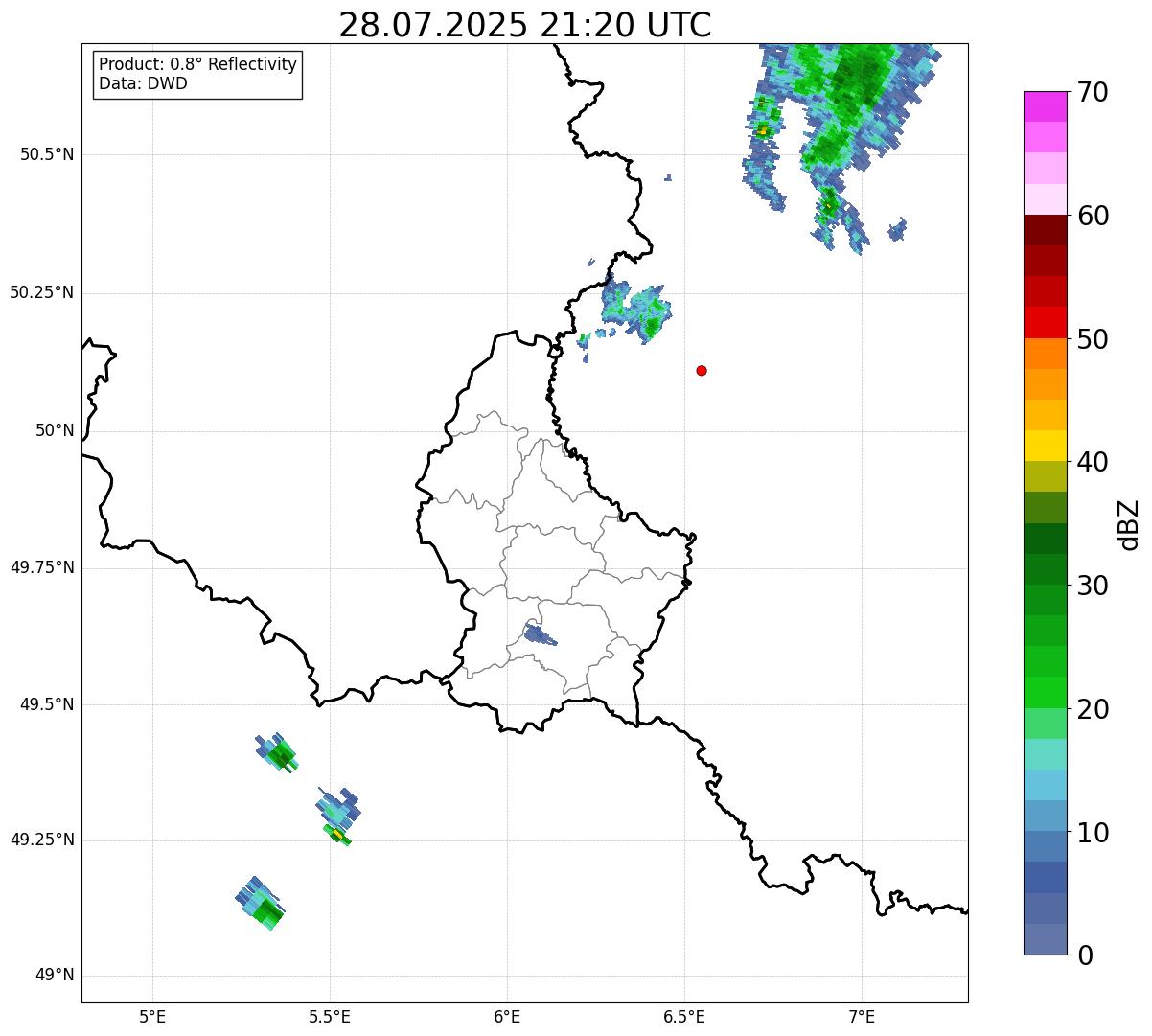The height and width of the screenshot is (1036, 1152).
Task: Click the 49°N latitude label
Action: (55, 976)
